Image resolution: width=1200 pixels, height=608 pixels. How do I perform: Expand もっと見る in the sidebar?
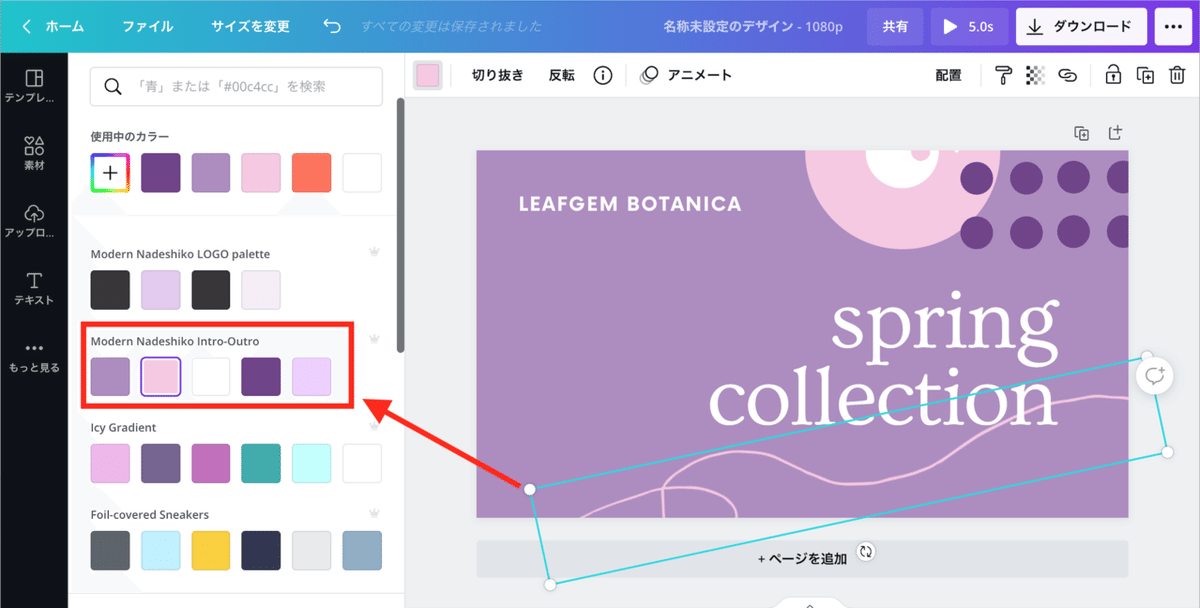pyautogui.click(x=34, y=357)
